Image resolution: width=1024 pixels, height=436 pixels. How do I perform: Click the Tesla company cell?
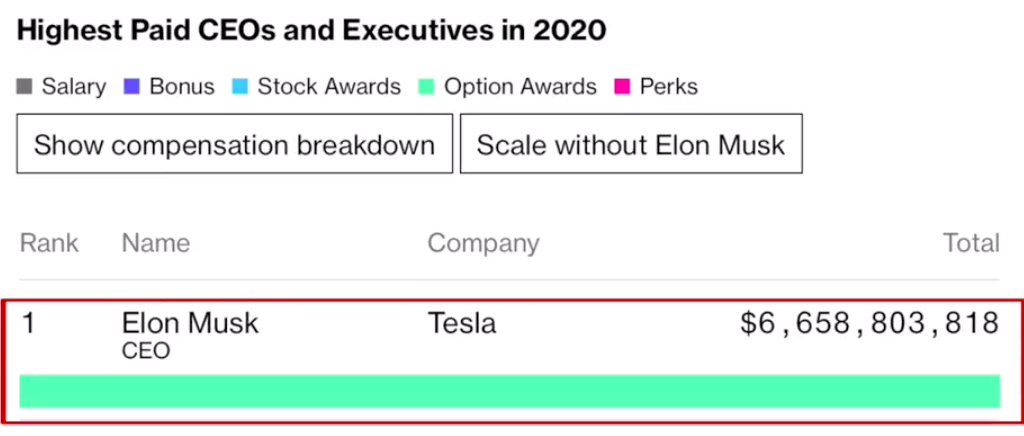click(461, 324)
